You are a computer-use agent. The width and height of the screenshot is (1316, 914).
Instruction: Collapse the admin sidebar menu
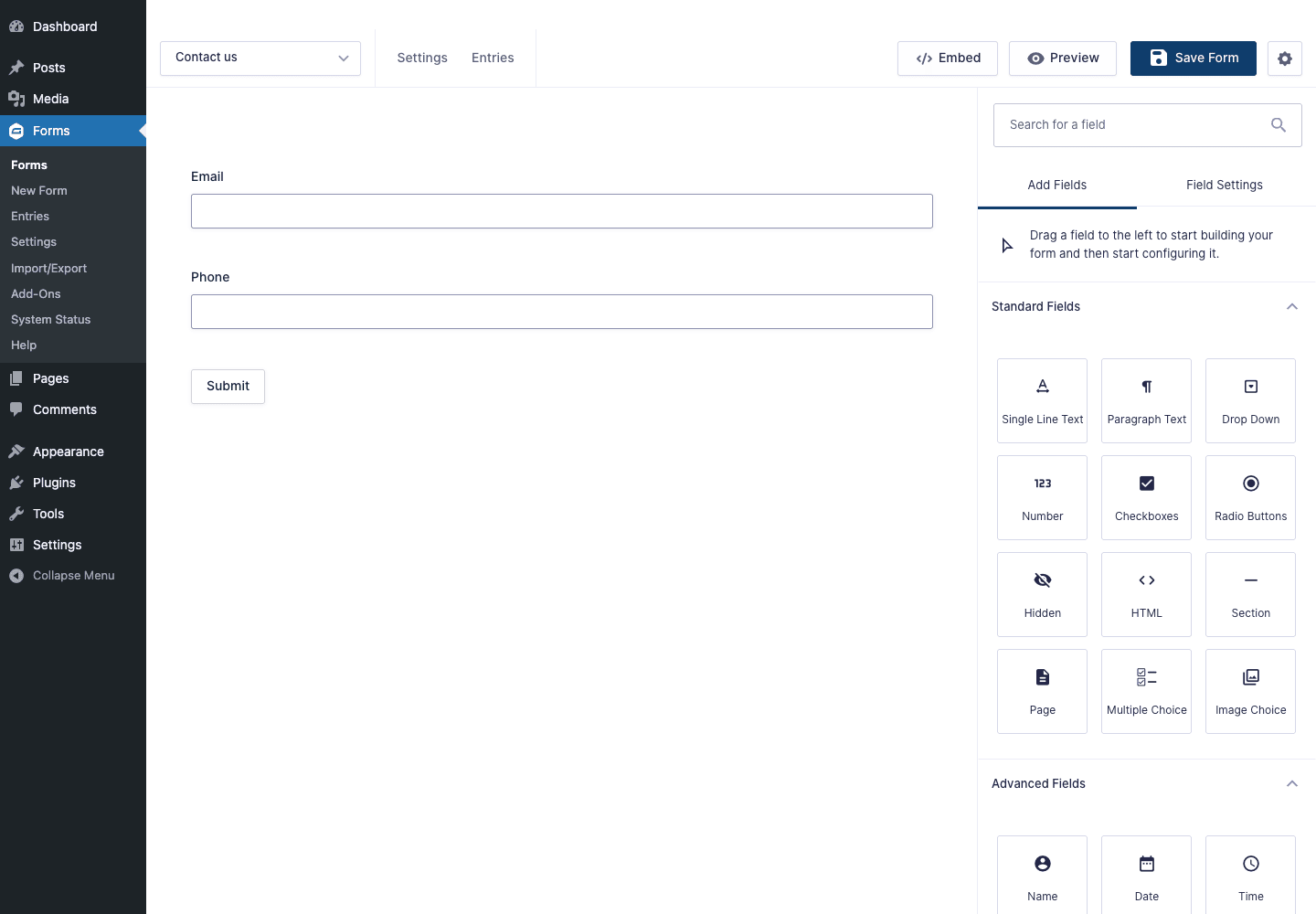click(x=73, y=576)
